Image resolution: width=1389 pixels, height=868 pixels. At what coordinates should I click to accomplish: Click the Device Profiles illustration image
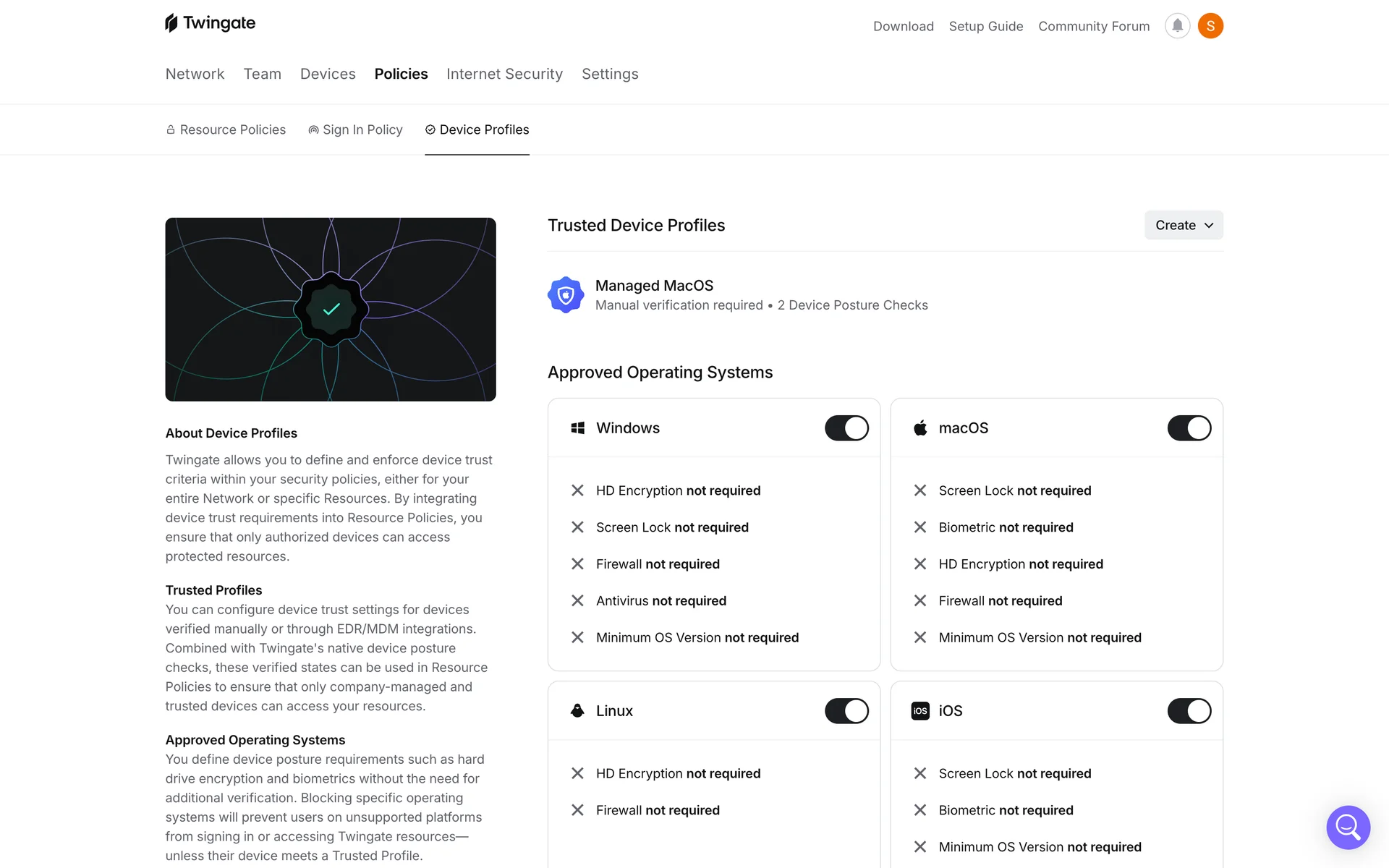coord(331,310)
